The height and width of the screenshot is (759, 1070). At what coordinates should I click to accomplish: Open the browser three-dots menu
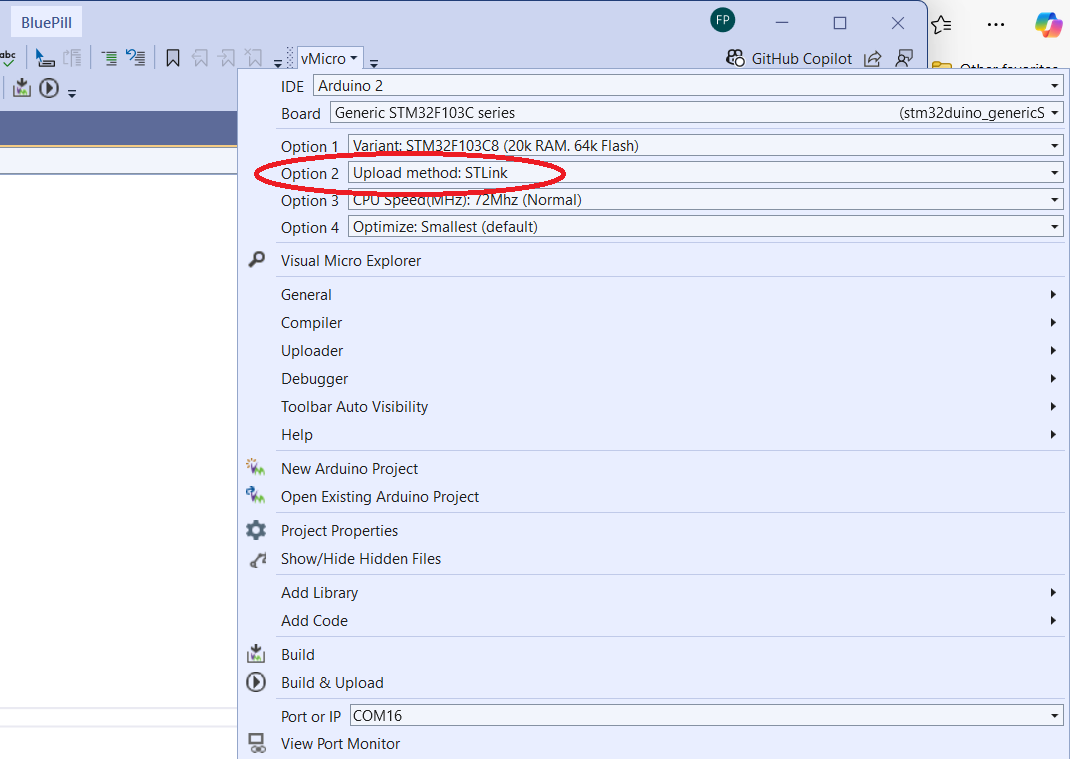click(x=996, y=25)
